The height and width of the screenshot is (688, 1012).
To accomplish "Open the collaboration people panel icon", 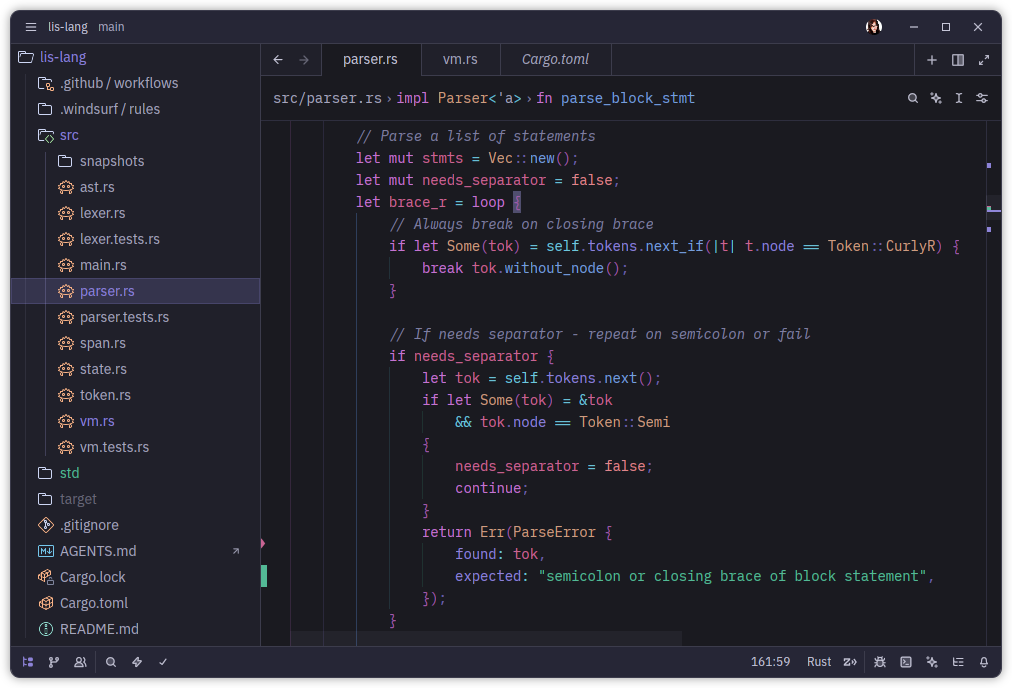I will pos(80,662).
